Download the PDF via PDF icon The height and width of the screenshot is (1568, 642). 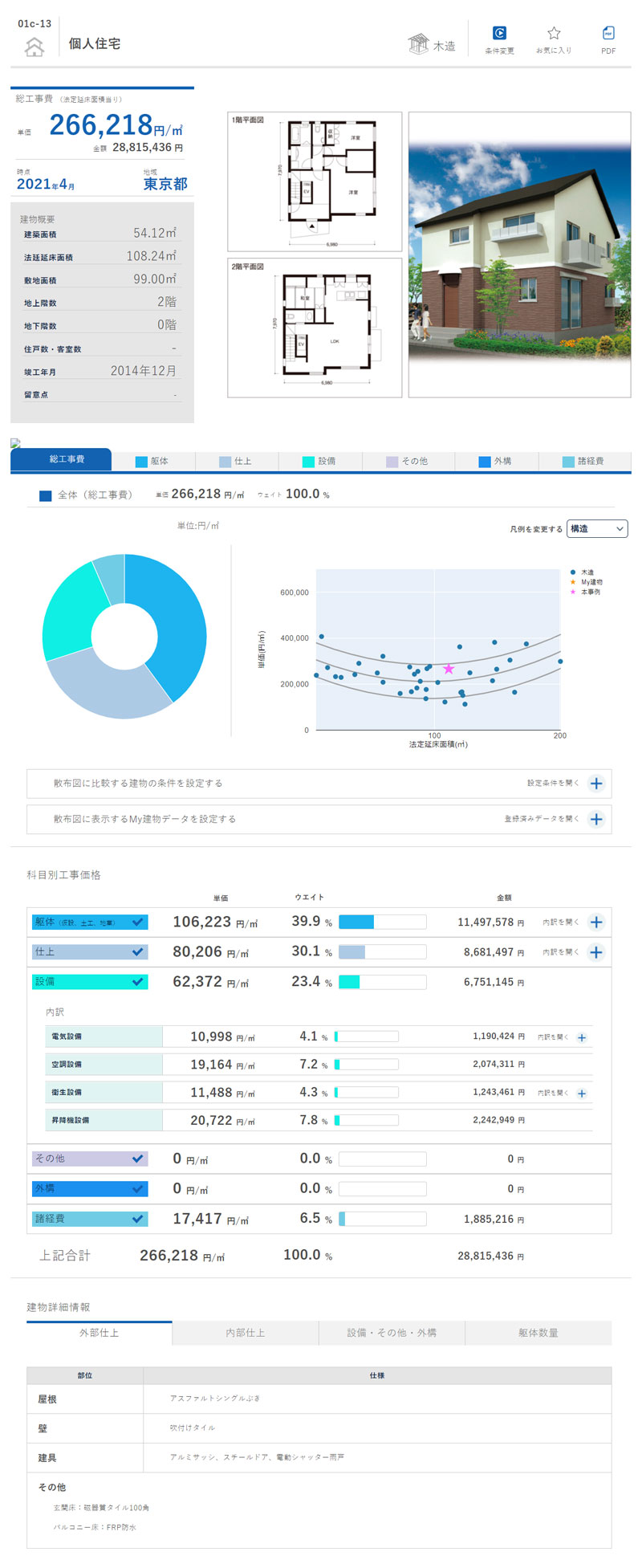(608, 34)
